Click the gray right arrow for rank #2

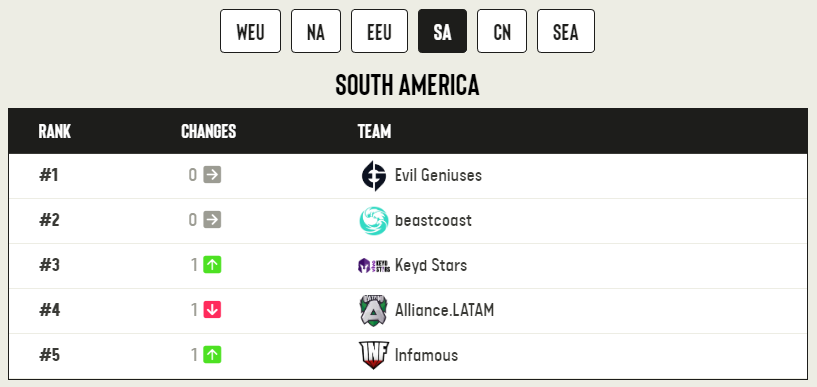tap(212, 219)
